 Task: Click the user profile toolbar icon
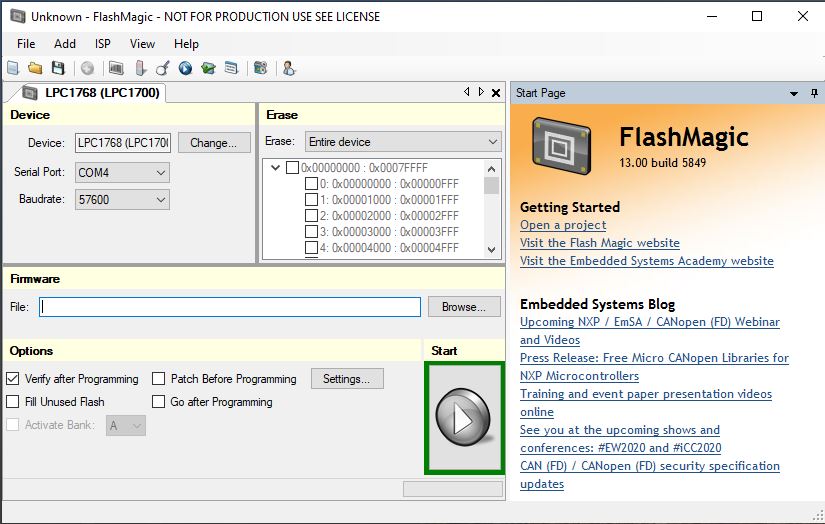pyautogui.click(x=289, y=68)
